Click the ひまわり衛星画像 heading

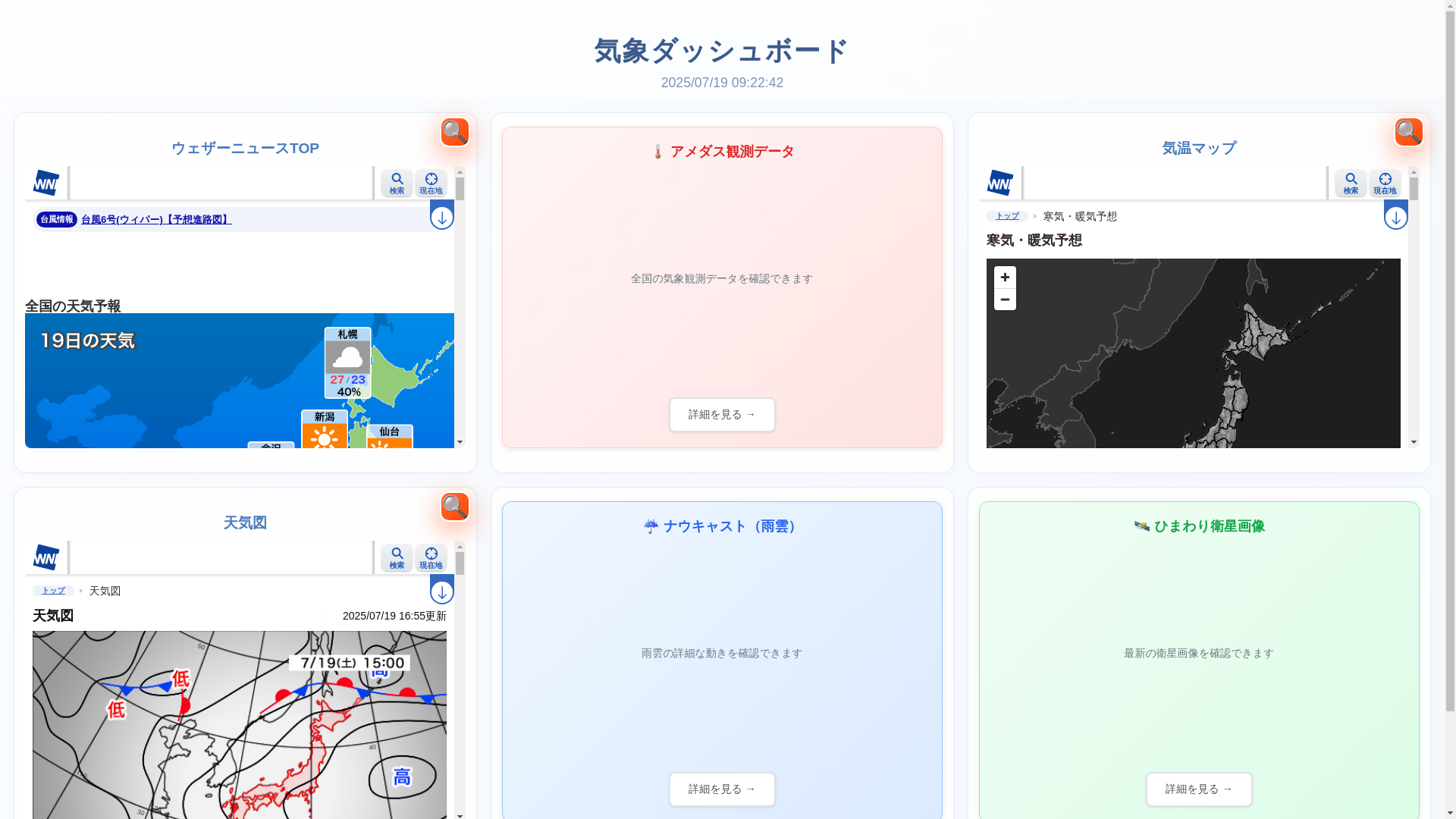click(1199, 526)
